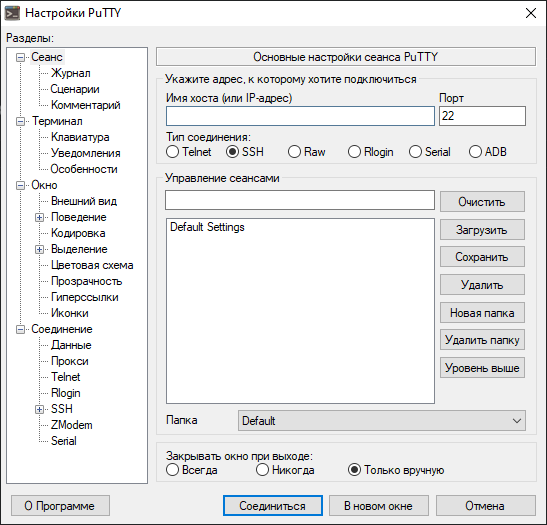Select Default Settings in the session list
Viewport: 547px width, 525px height.
[207, 227]
